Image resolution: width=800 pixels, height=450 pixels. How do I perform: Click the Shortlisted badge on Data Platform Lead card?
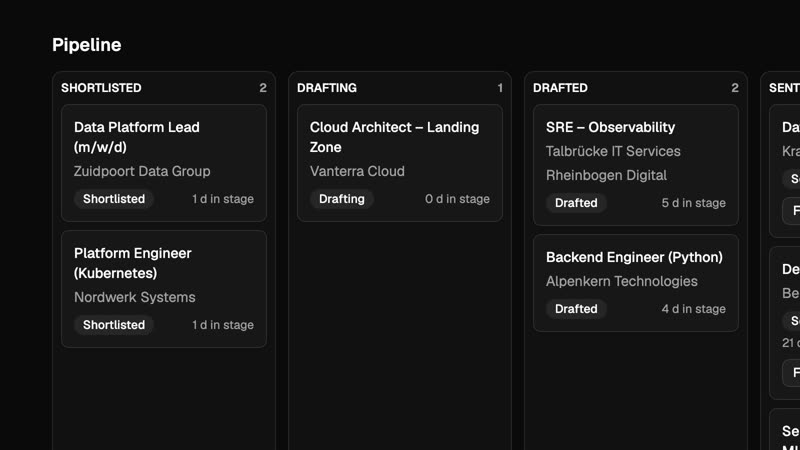[x=114, y=199]
